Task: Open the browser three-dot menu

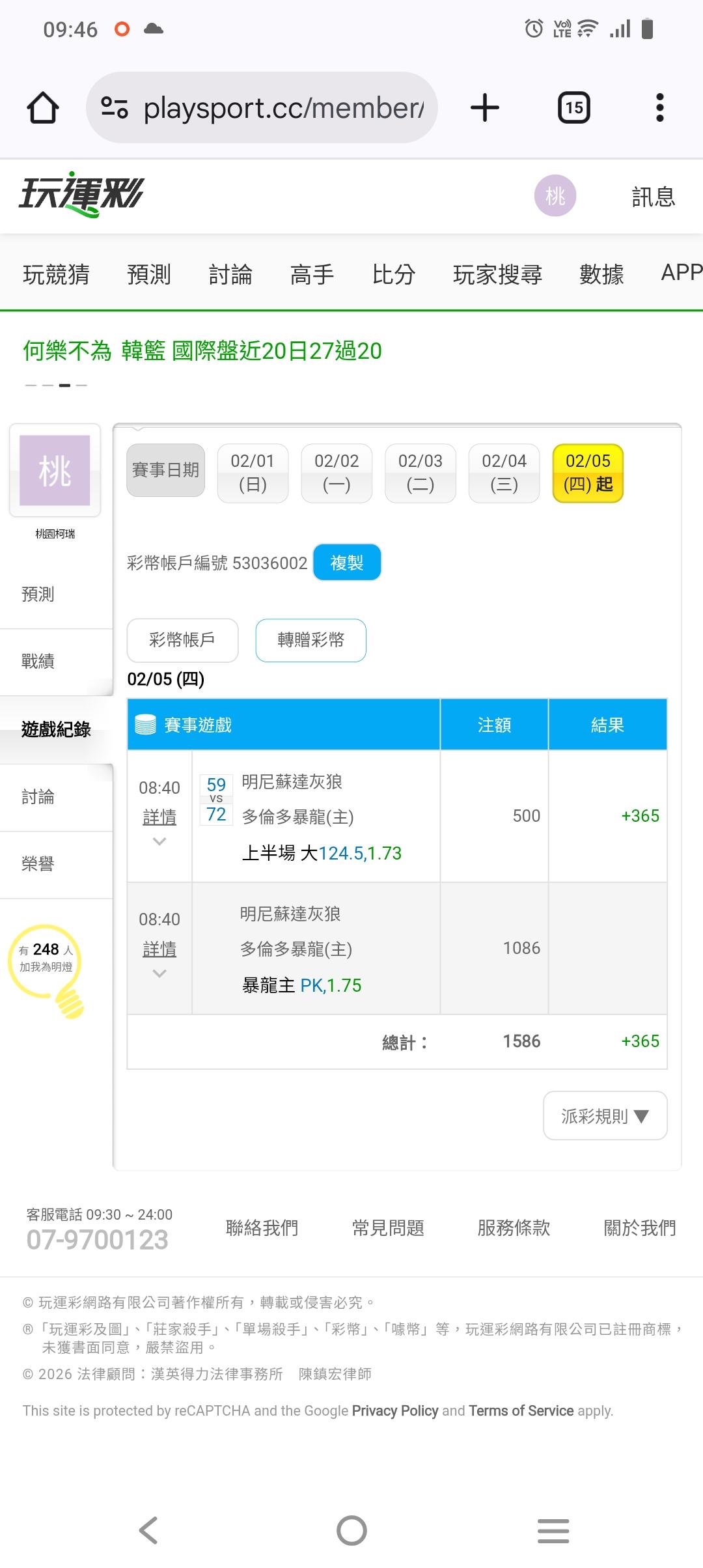Action: pos(659,107)
